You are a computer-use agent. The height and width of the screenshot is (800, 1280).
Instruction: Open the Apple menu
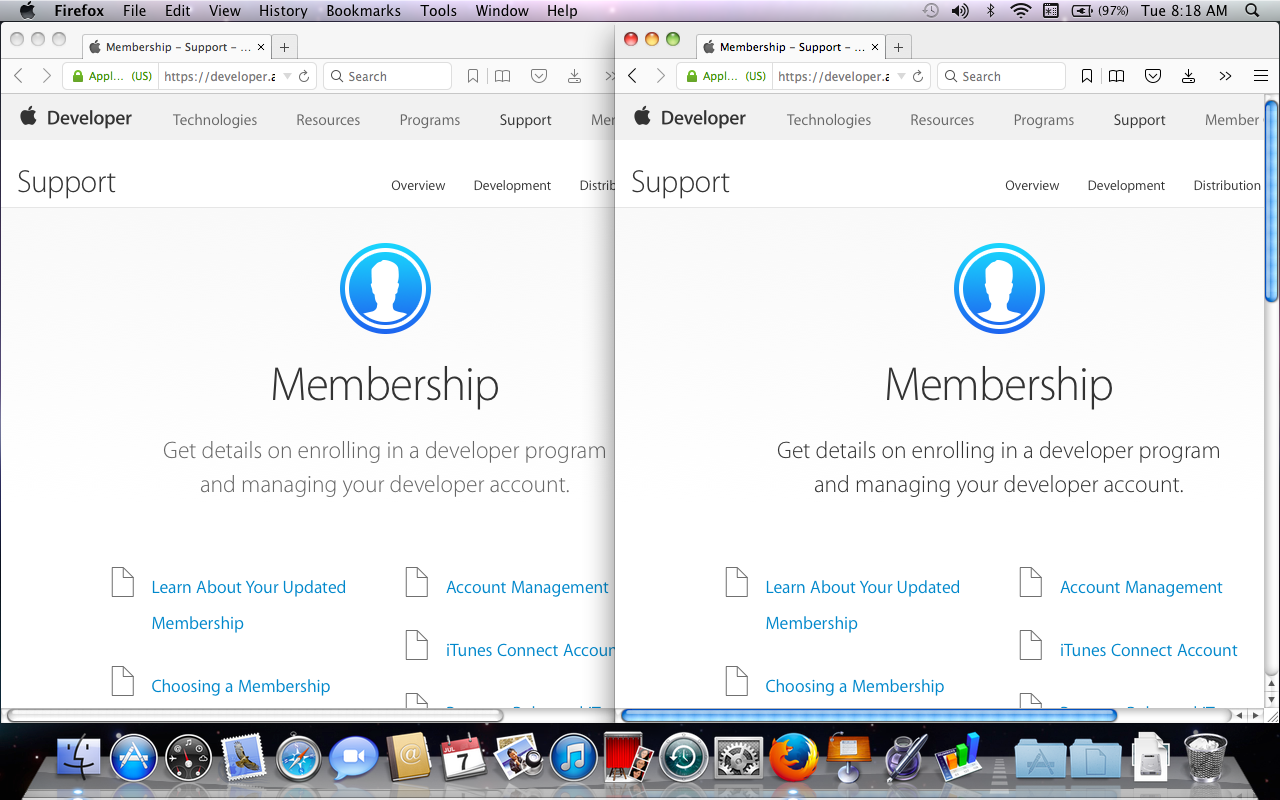[27, 11]
